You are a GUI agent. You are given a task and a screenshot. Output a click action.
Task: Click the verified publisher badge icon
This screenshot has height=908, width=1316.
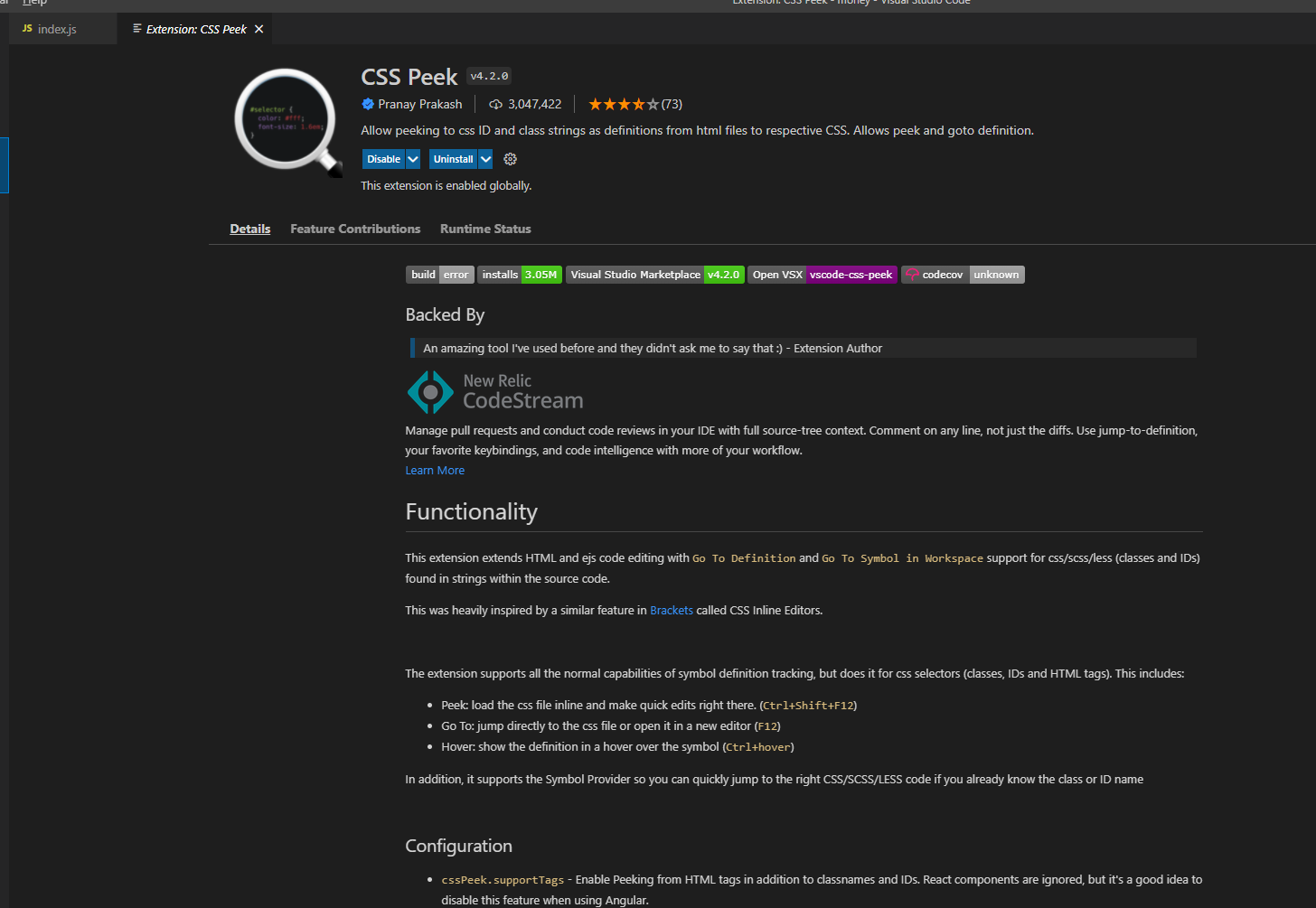368,104
